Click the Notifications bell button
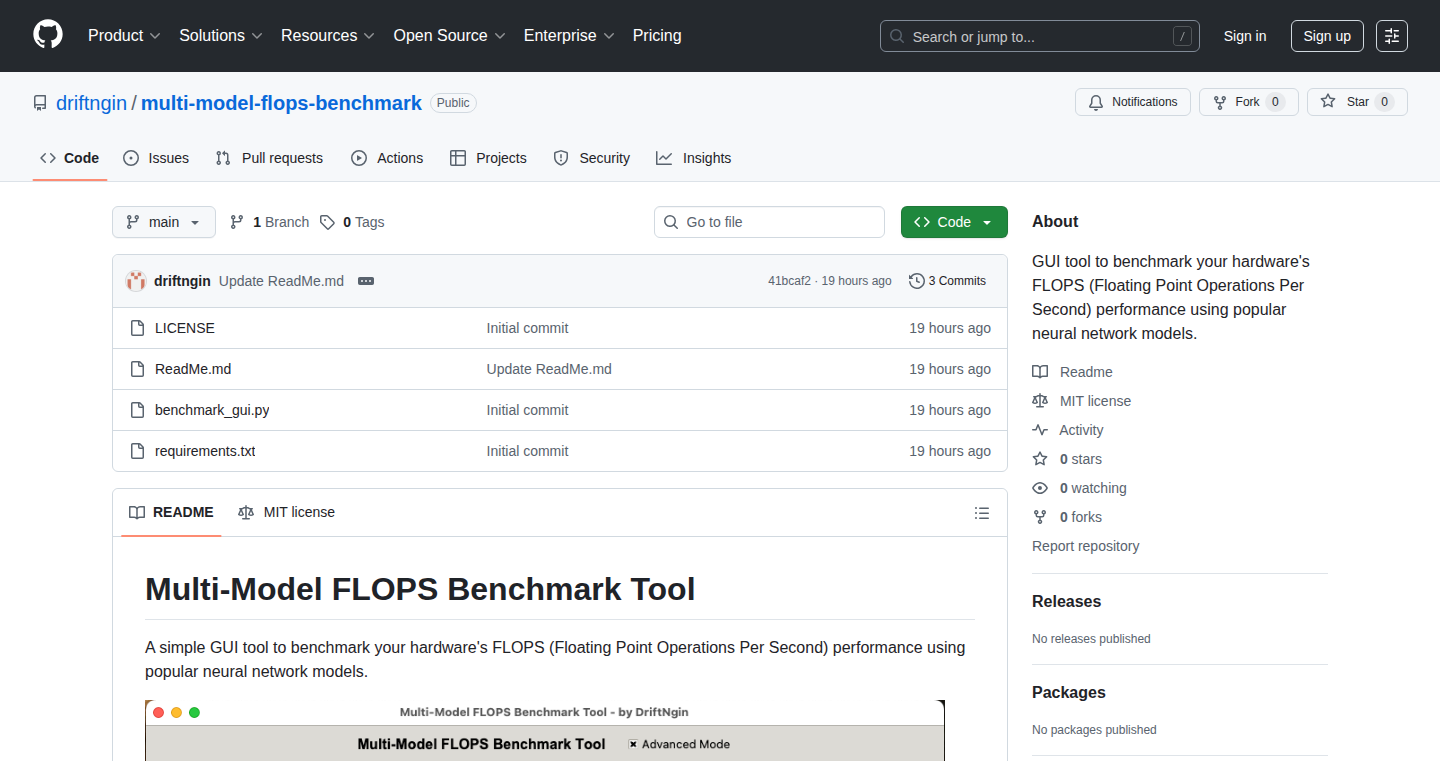The width and height of the screenshot is (1440, 761). point(1133,102)
